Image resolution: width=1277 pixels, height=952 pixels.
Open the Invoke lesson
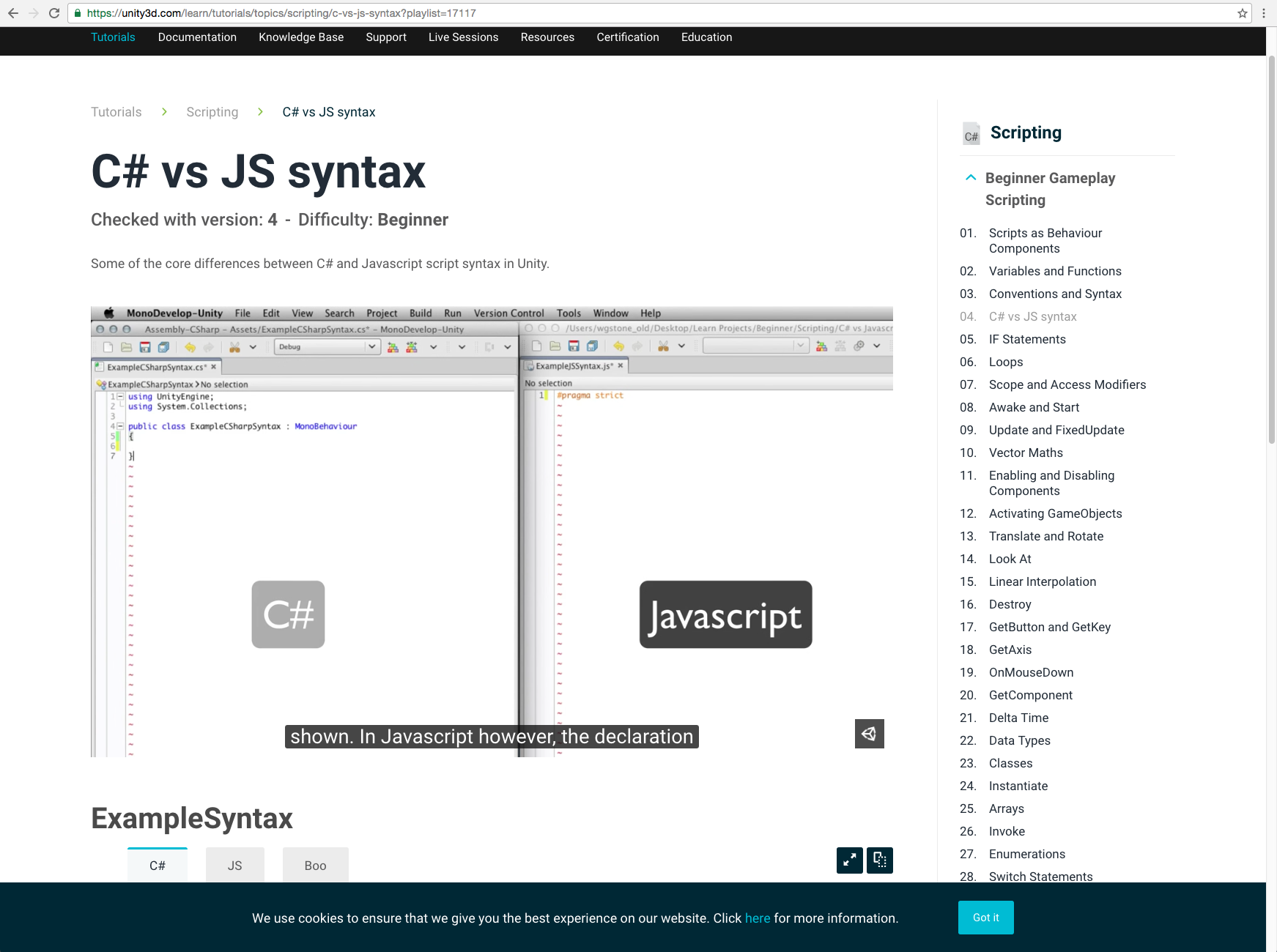pos(1007,831)
